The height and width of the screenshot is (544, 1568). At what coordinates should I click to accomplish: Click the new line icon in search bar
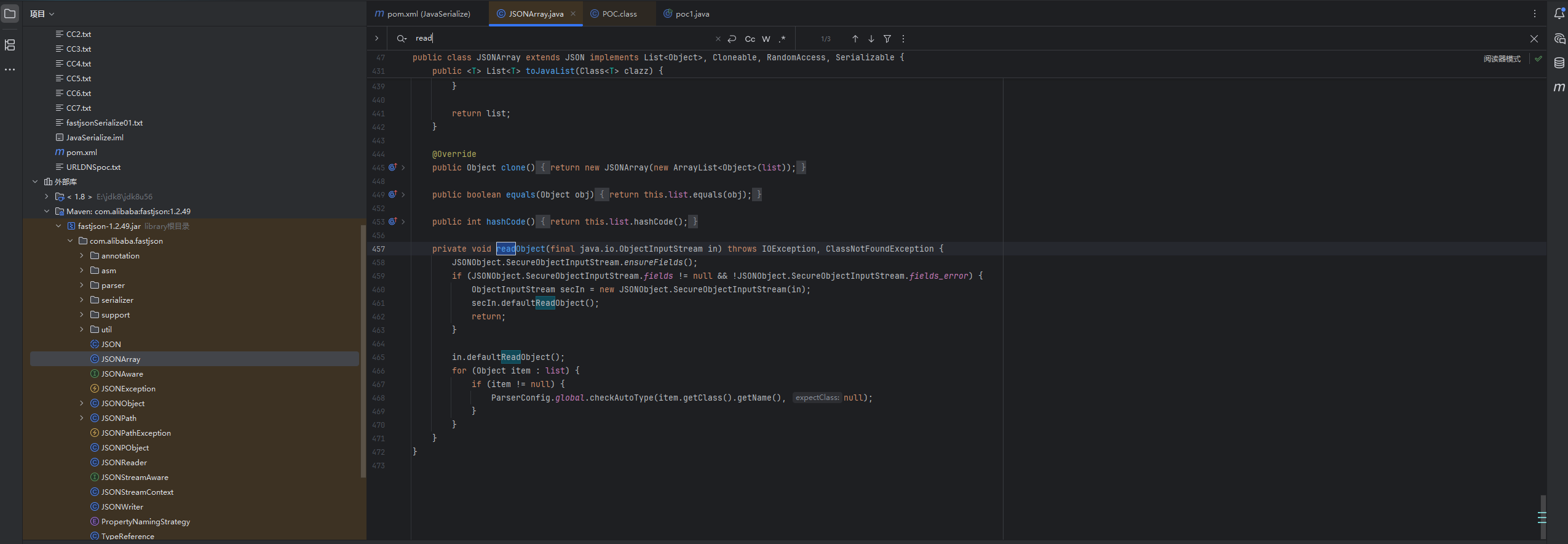tap(732, 39)
